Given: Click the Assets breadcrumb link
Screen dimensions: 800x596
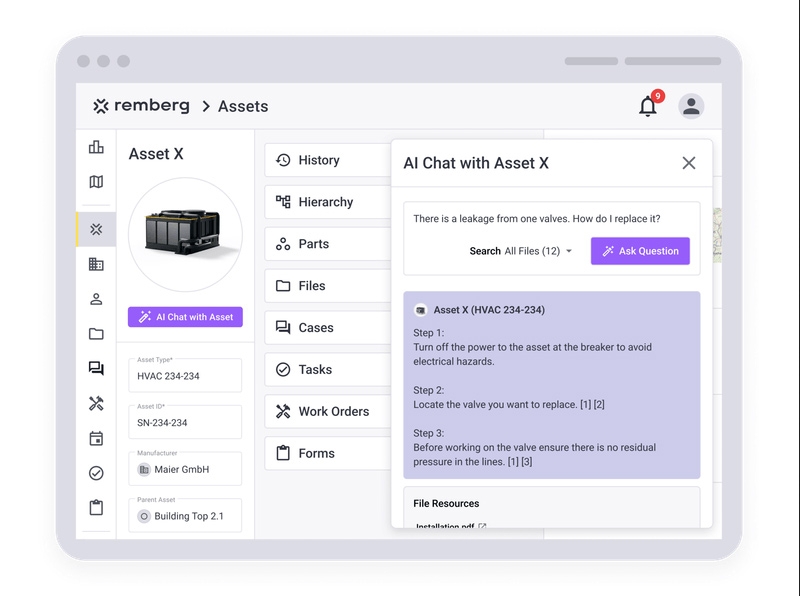Looking at the screenshot, I should pos(243,106).
